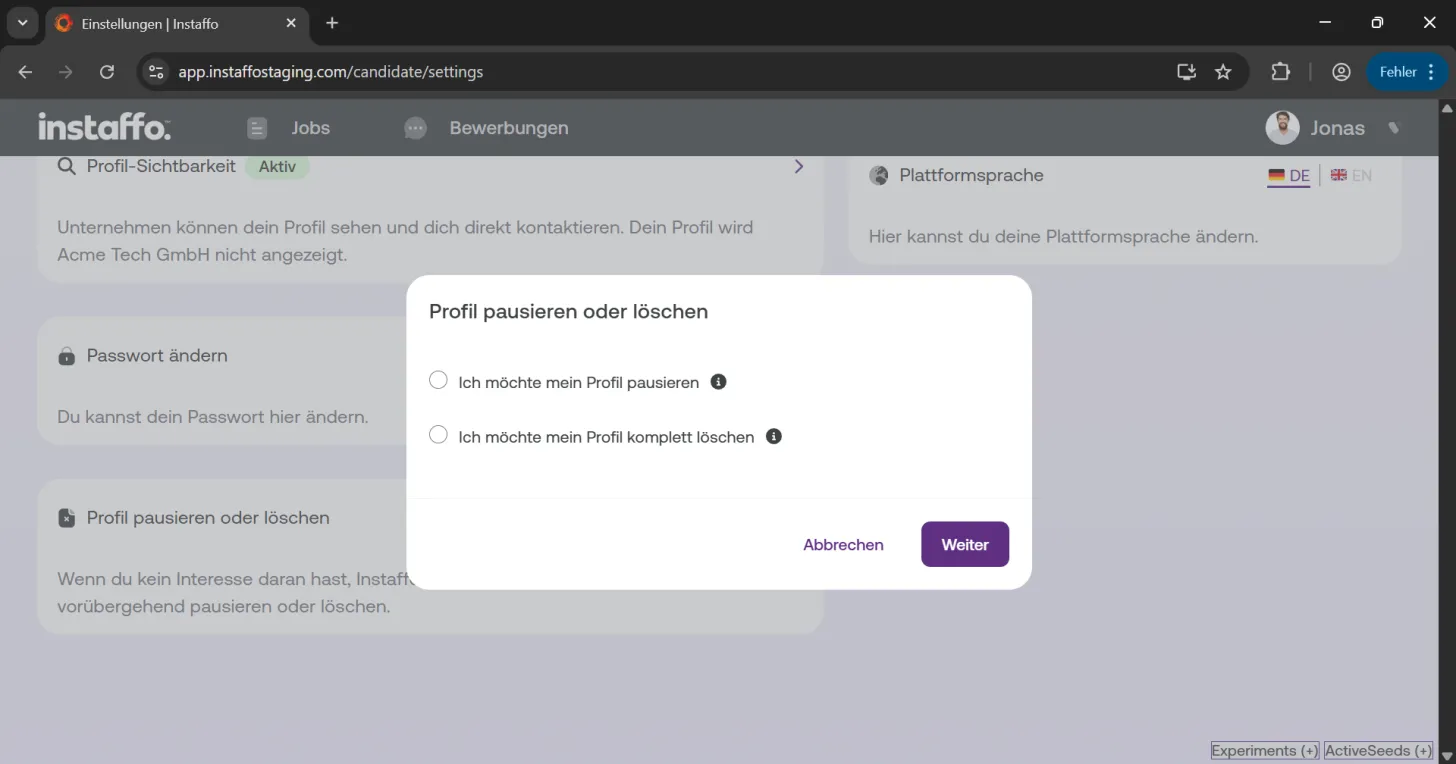
Task: Cancel the dialog with Abbrechen
Action: [843, 545]
